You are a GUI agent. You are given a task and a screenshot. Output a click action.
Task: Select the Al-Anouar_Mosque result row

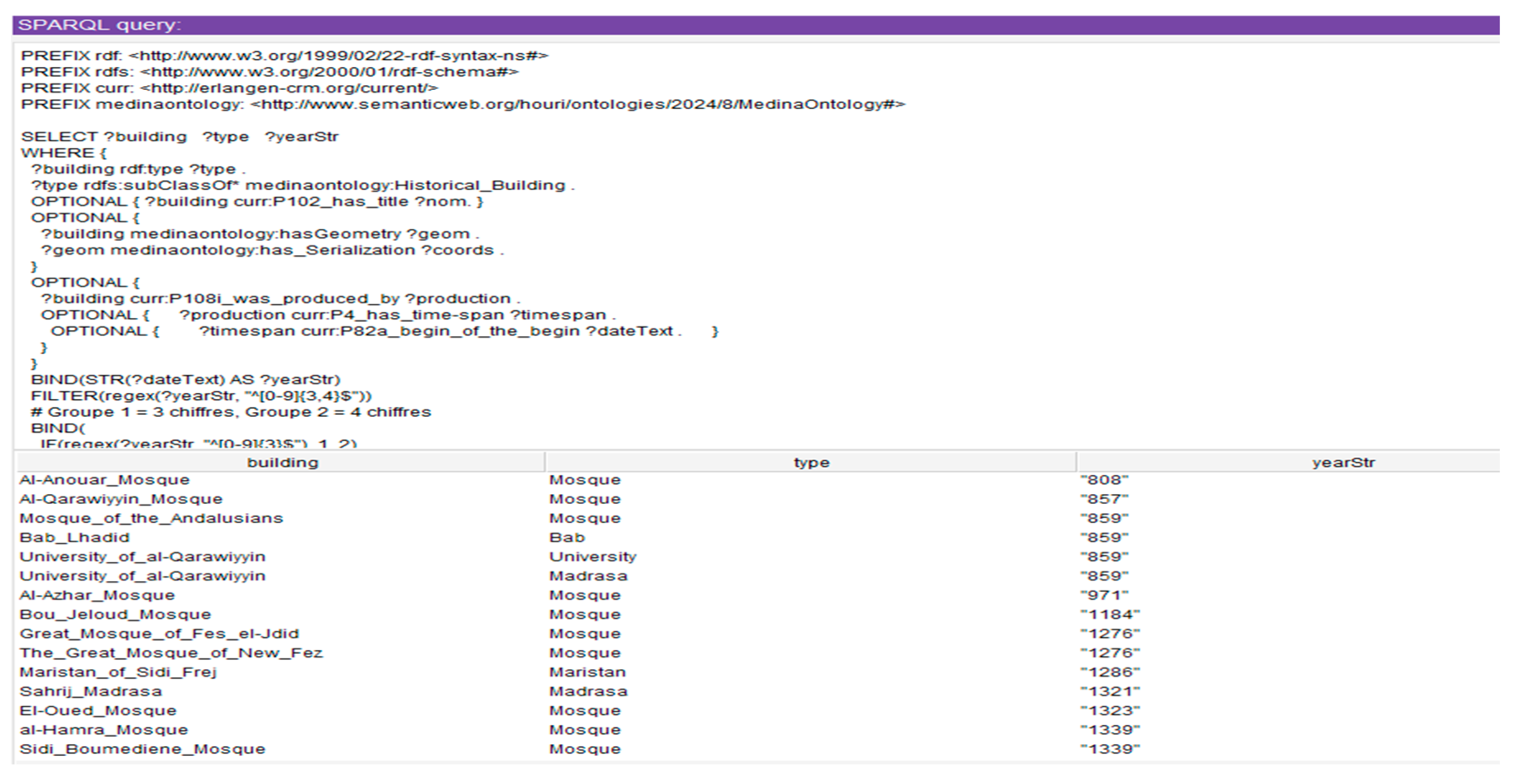coord(105,480)
